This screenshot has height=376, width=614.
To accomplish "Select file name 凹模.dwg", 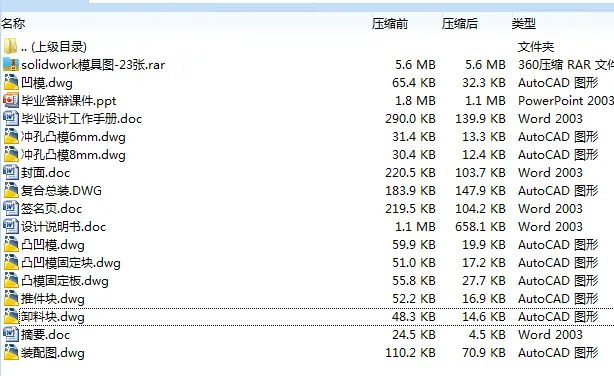I will (x=47, y=83).
